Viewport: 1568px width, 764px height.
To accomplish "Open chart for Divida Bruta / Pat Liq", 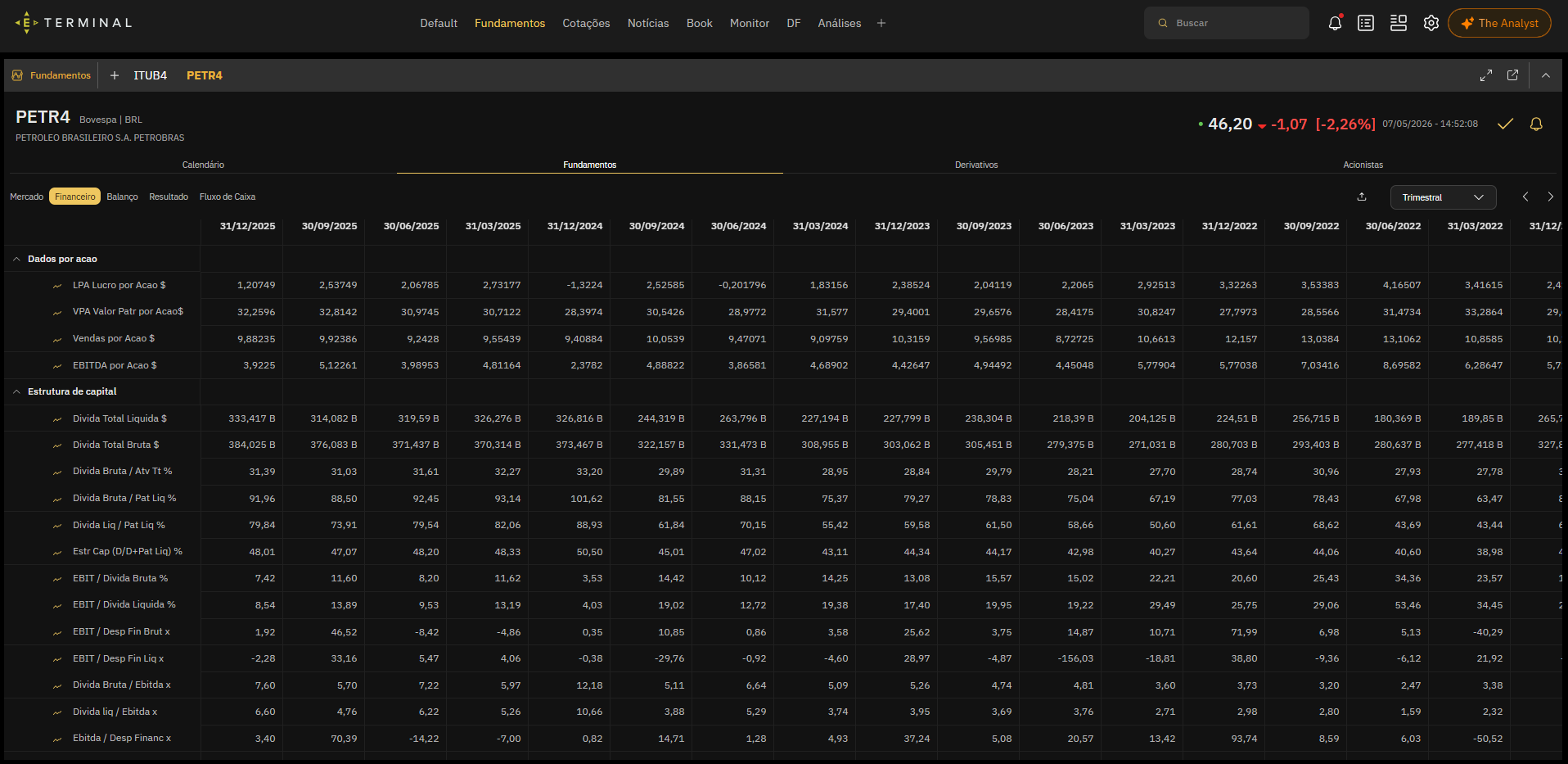I will click(x=57, y=499).
